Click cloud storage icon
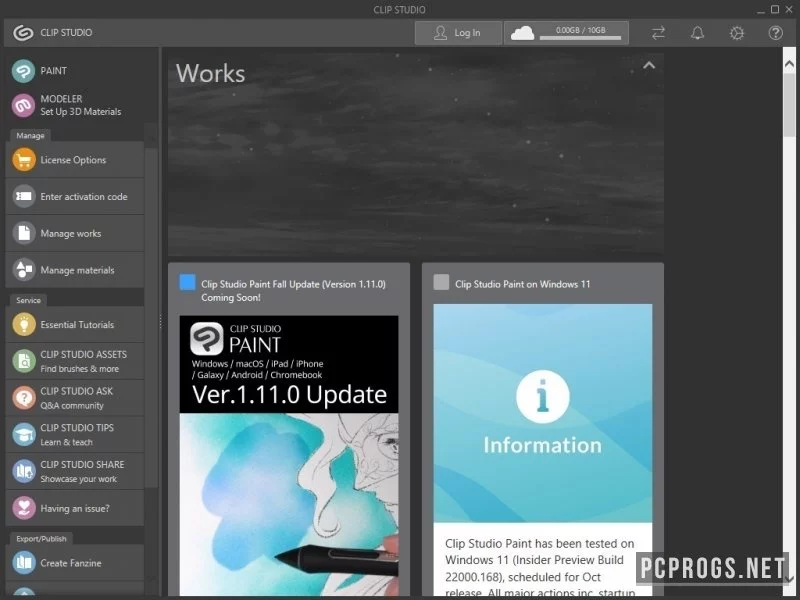Image resolution: width=800 pixels, height=600 pixels. pos(522,33)
